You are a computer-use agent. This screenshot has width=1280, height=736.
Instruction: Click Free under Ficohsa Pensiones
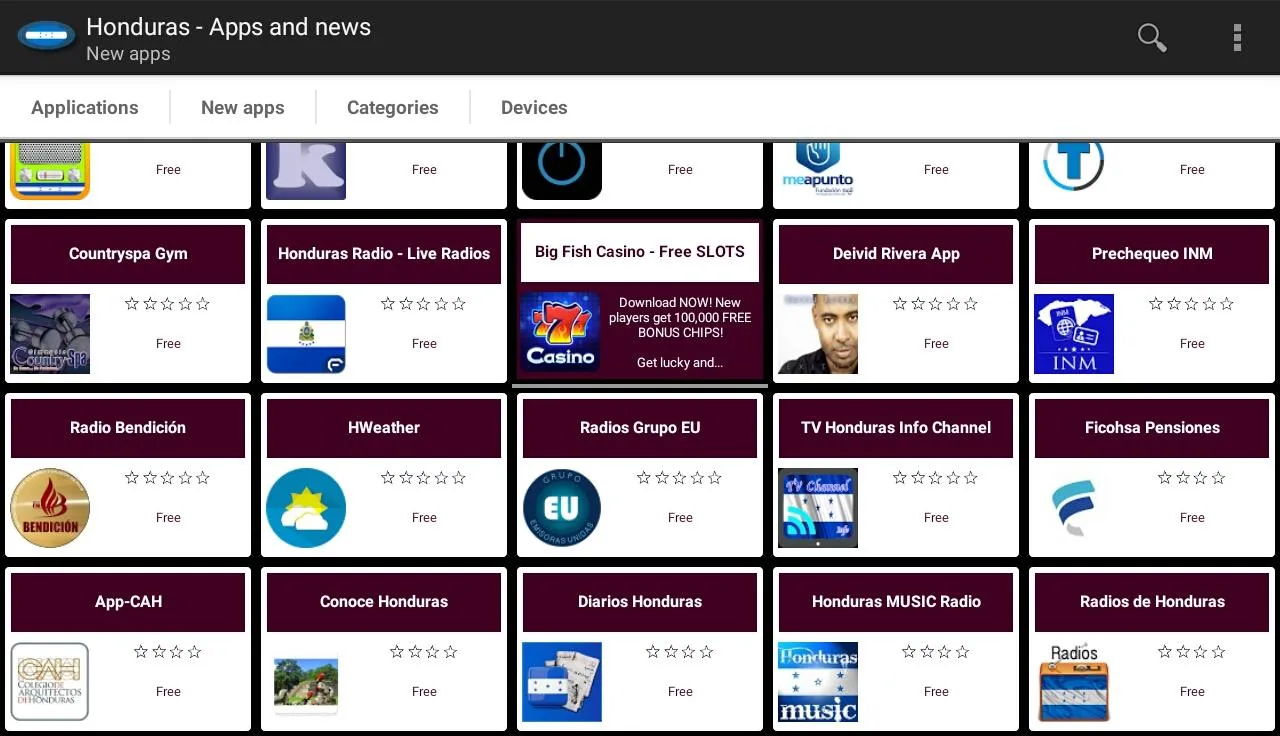[x=1192, y=518]
